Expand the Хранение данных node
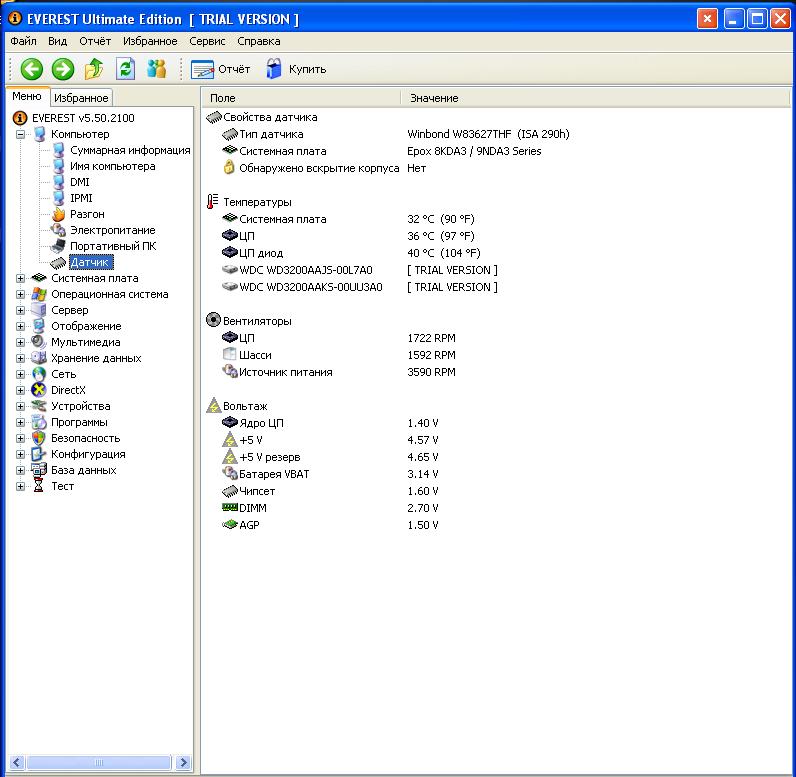796x777 pixels. (x=21, y=358)
